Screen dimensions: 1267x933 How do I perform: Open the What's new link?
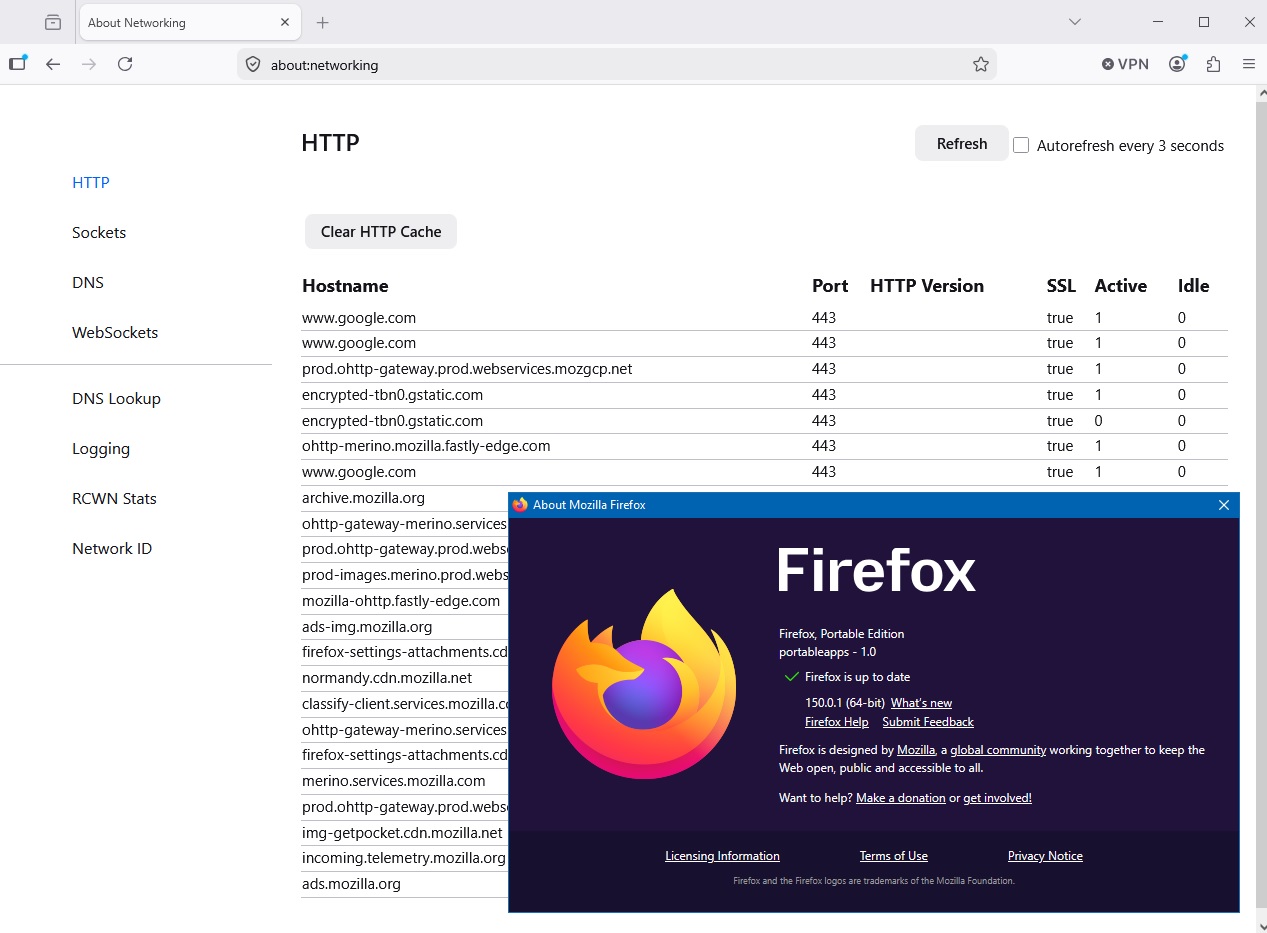(921, 703)
